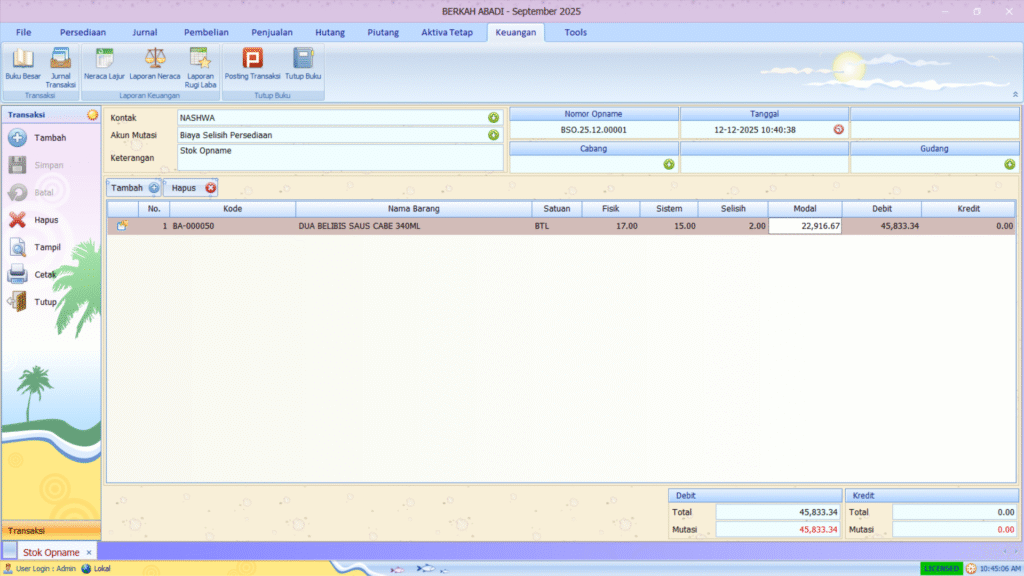Clear the Tanggal date field
The height and width of the screenshot is (576, 1024).
point(838,129)
